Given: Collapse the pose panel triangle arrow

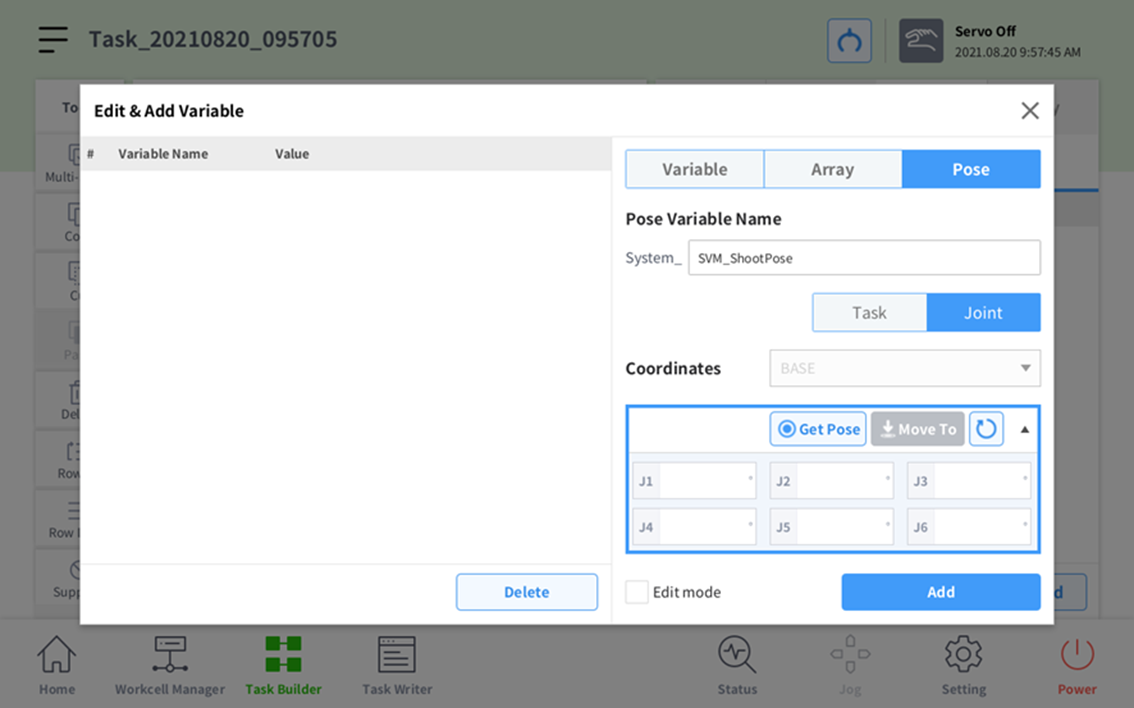Looking at the screenshot, I should coord(1025,429).
